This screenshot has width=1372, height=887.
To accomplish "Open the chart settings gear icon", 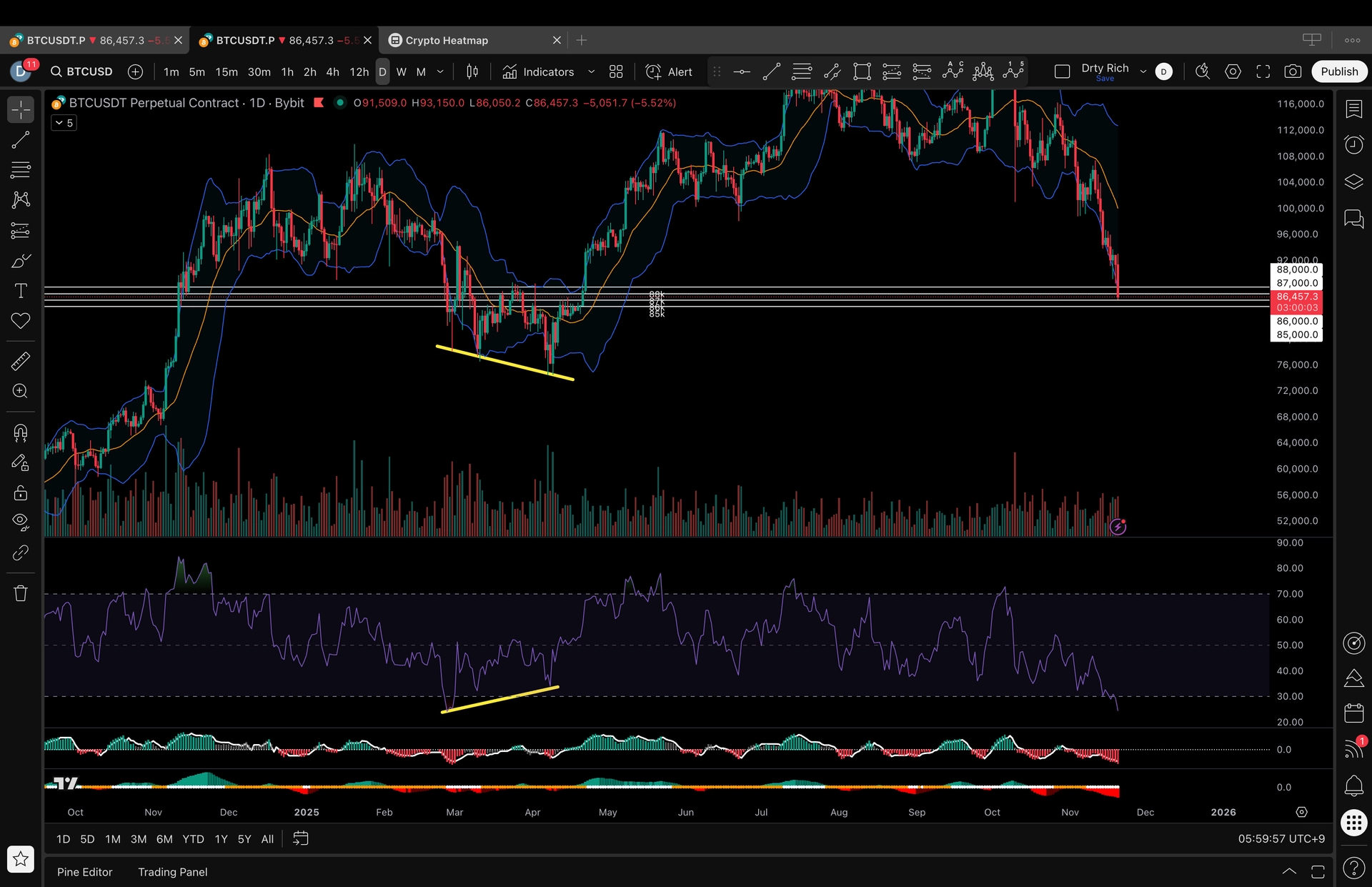I will (1233, 71).
